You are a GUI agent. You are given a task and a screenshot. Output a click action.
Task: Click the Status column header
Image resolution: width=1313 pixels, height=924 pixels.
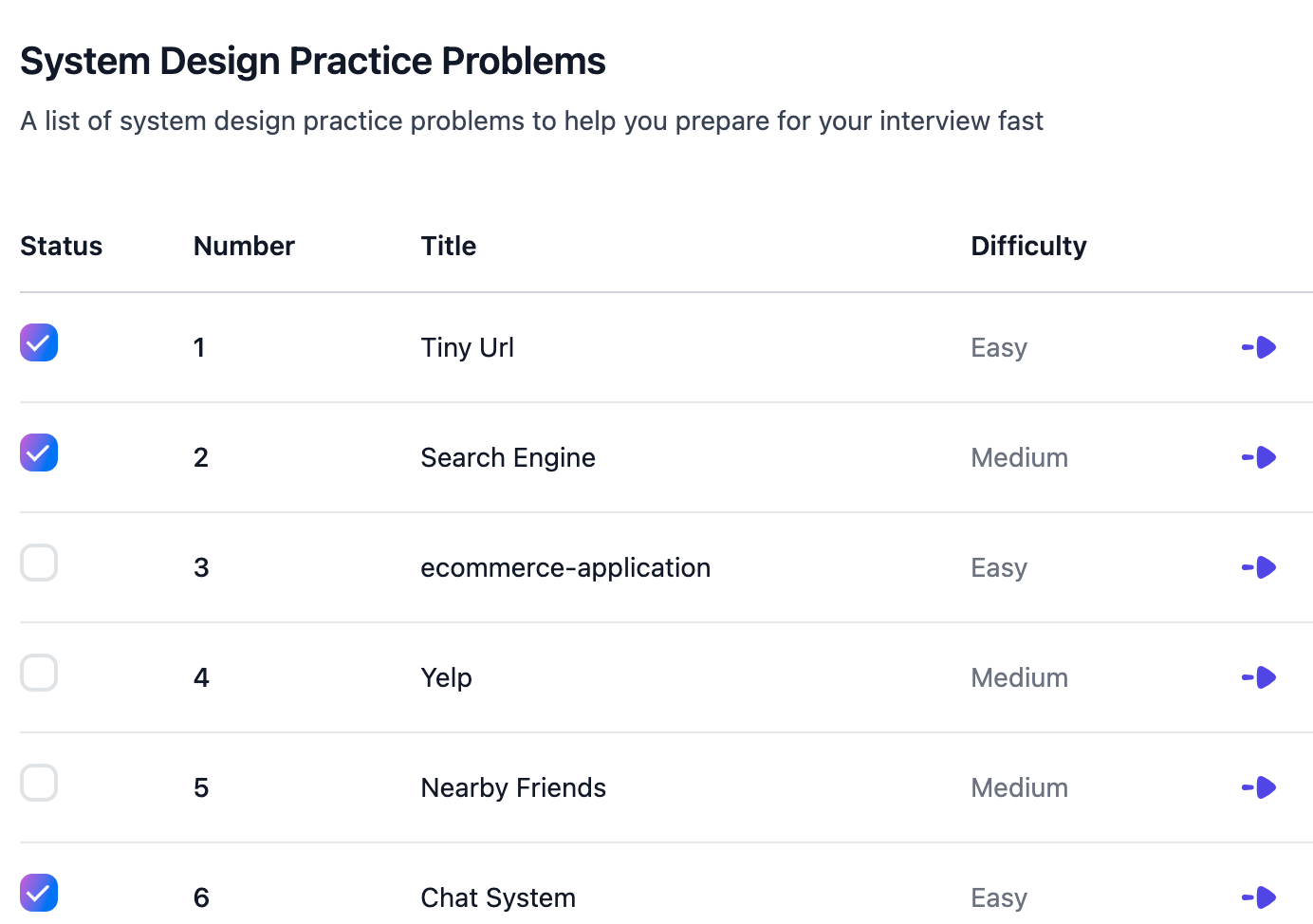tap(62, 246)
